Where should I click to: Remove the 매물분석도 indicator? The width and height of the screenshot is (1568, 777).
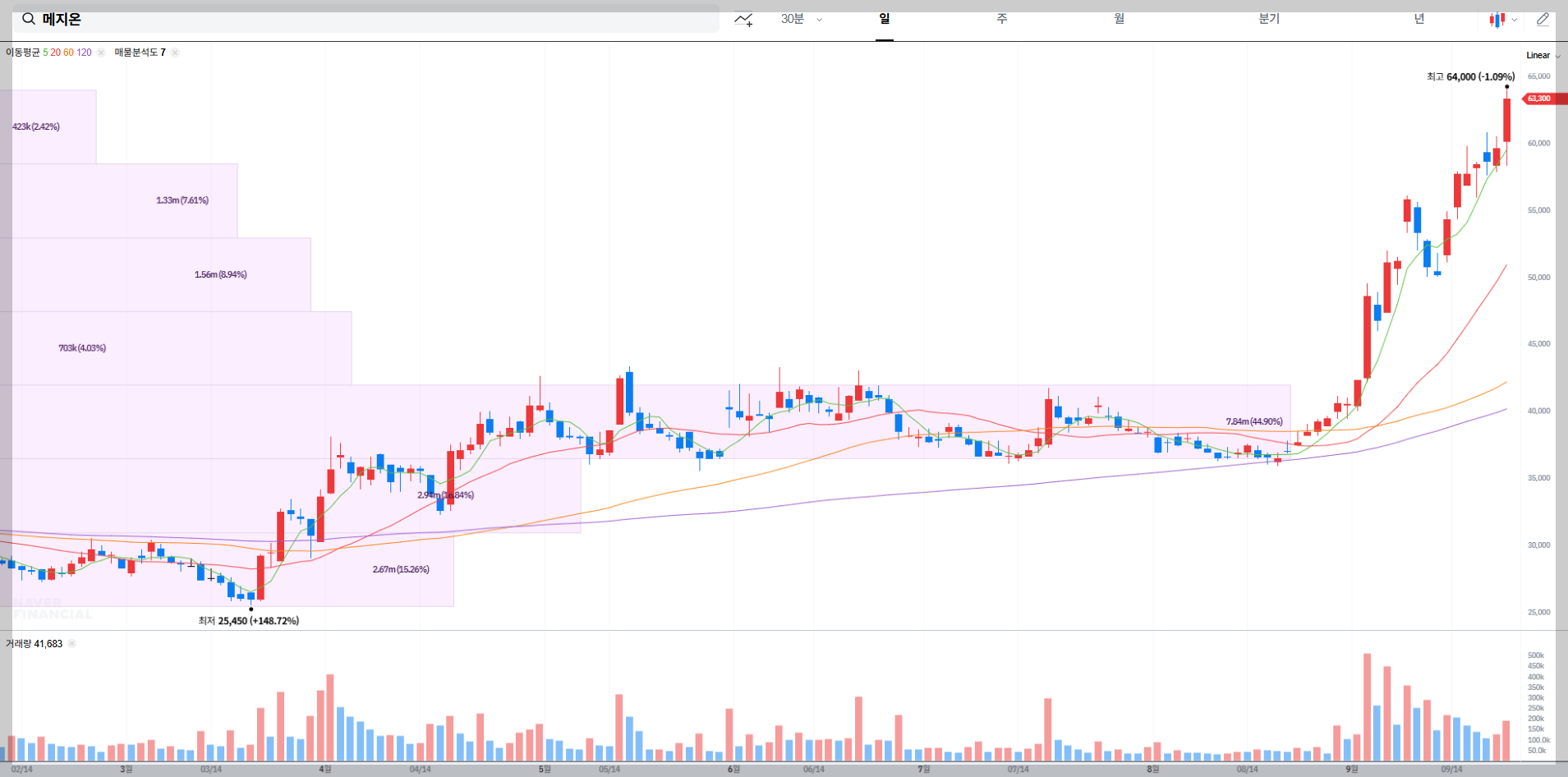(x=175, y=53)
